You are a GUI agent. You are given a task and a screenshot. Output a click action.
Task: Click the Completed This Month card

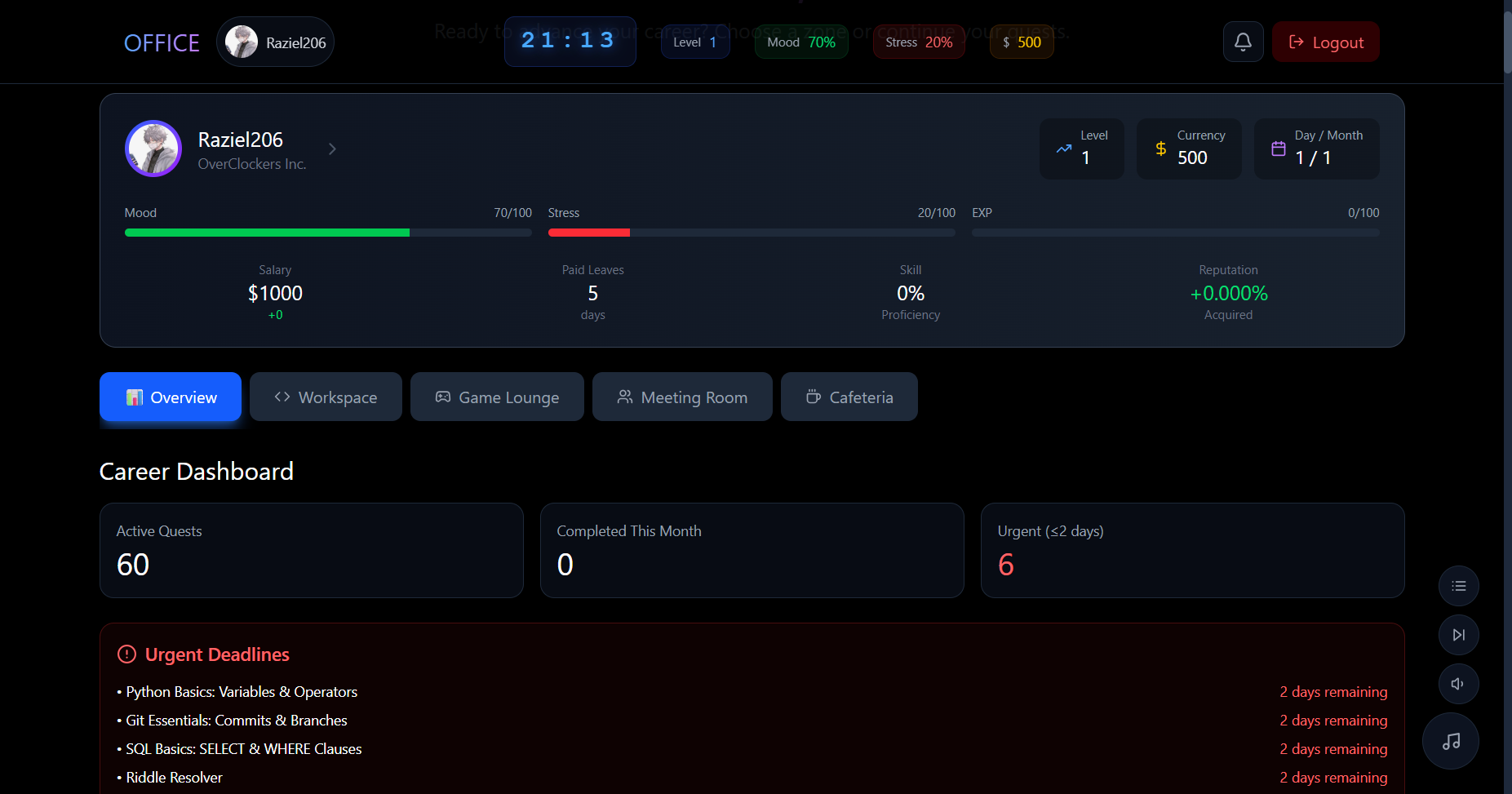point(752,550)
